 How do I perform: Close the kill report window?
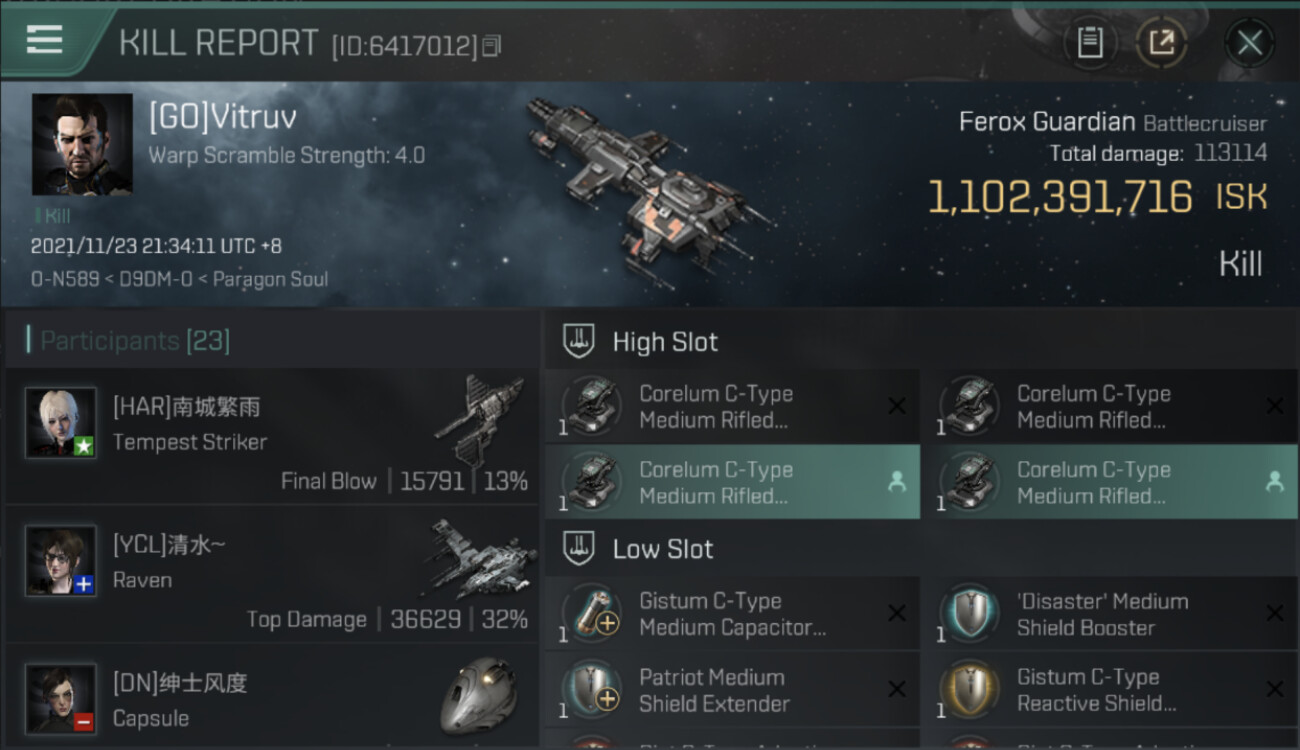[x=1249, y=43]
